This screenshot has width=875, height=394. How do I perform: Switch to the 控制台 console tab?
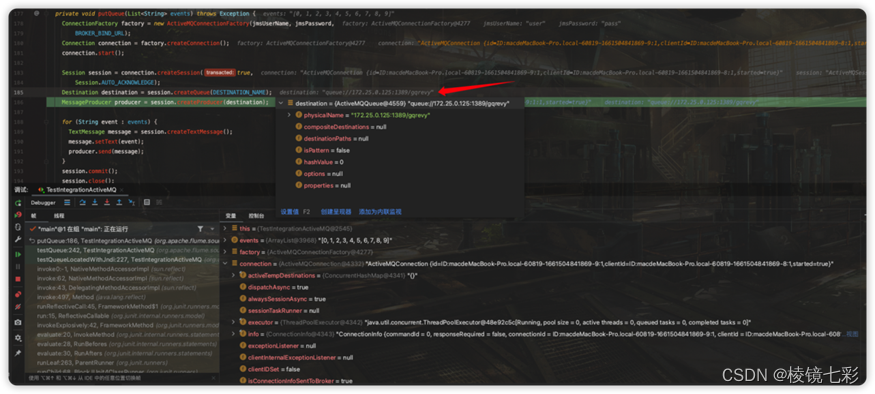(256, 215)
